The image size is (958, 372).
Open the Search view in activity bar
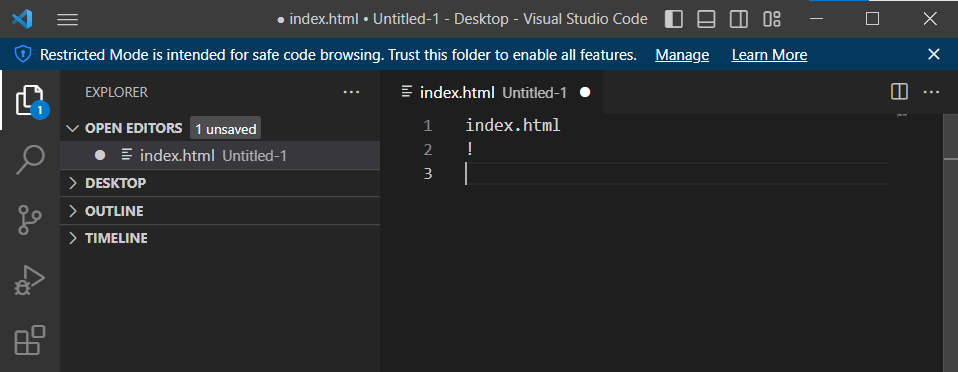pyautogui.click(x=30, y=160)
